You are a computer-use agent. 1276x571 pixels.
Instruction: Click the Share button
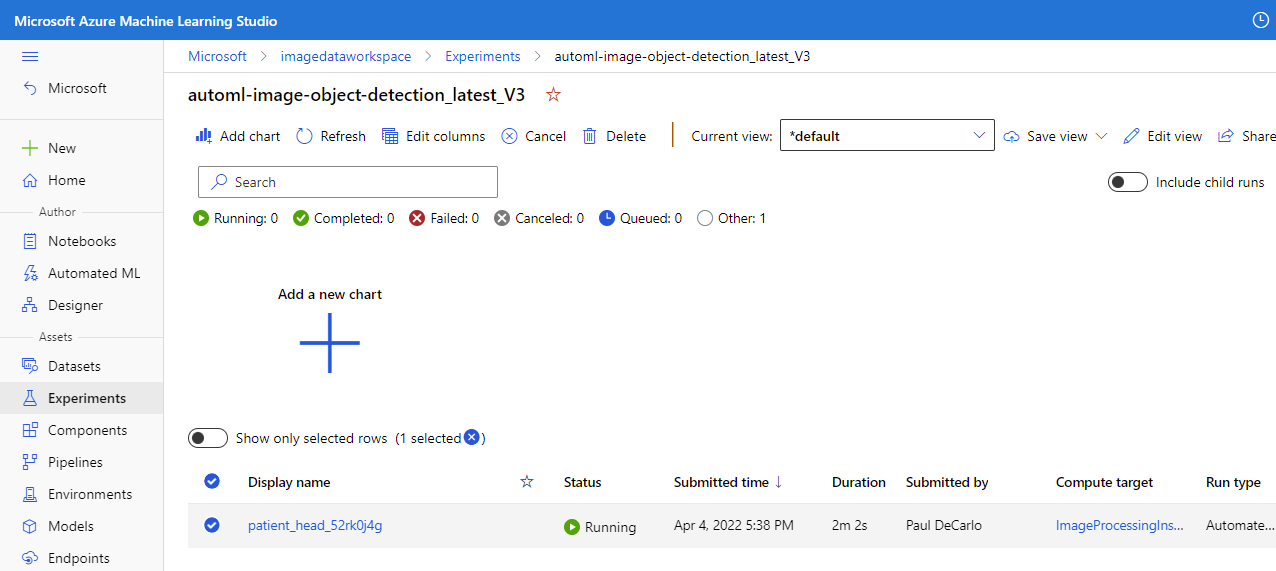click(1246, 136)
